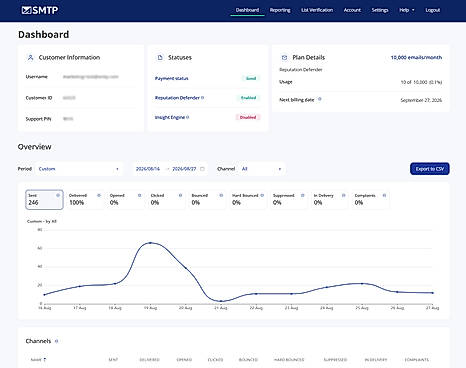The height and width of the screenshot is (368, 466).
Task: Select the Opened stat card
Action: [x=126, y=199]
